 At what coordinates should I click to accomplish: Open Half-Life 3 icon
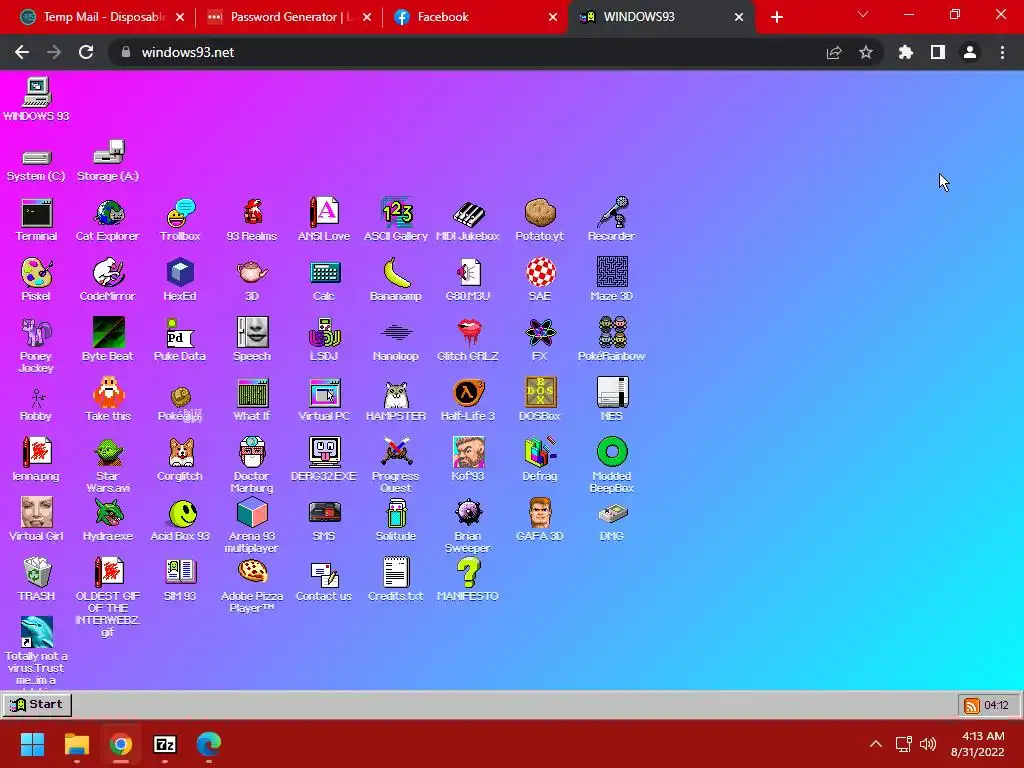468,400
